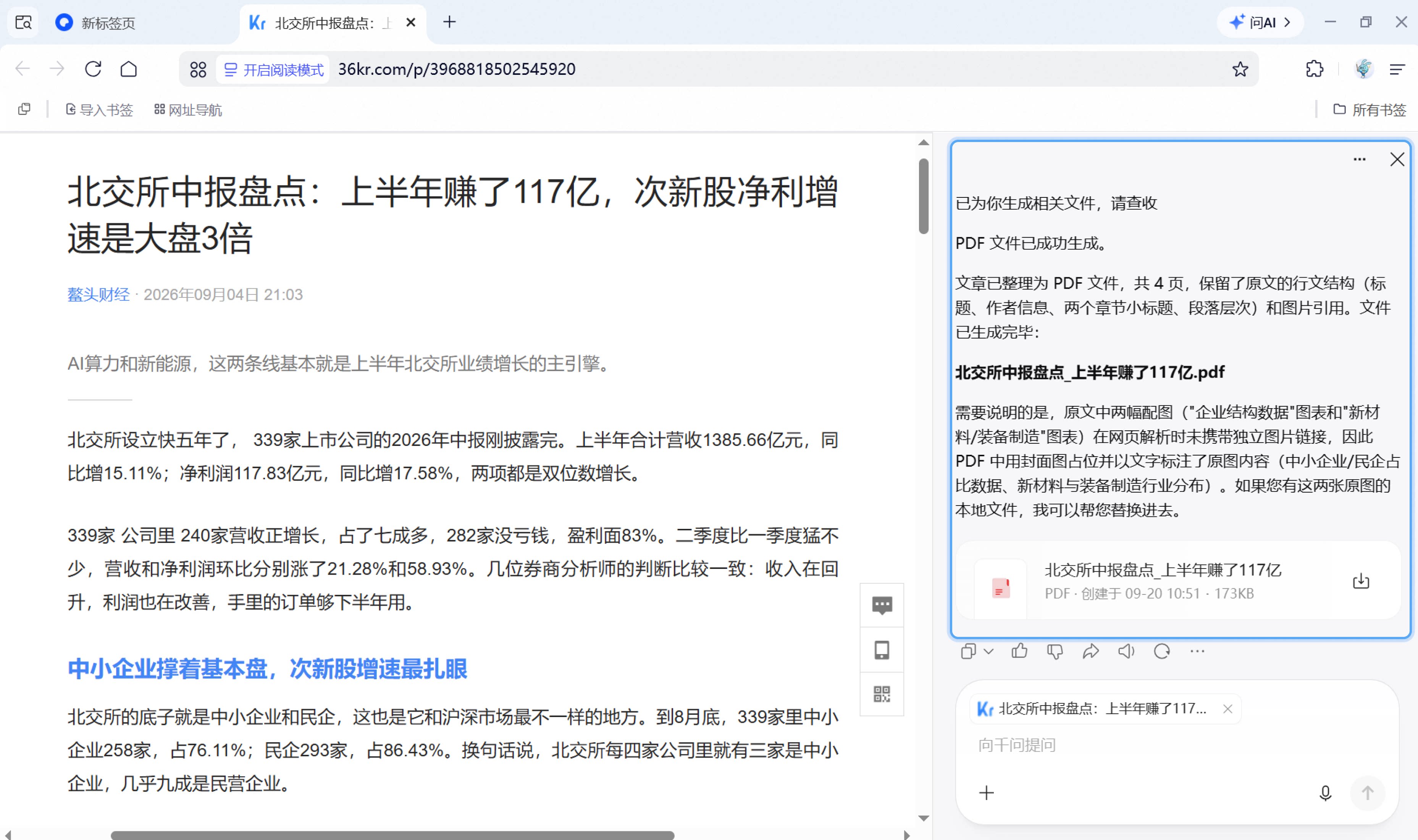
Task: Open the author link 鳌头财经
Action: [99, 294]
